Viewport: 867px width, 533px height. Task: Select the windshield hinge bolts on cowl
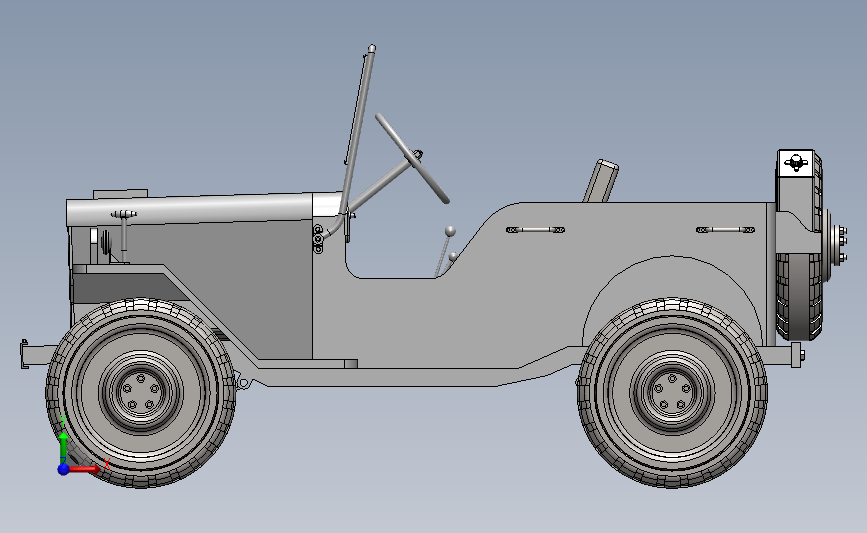[318, 239]
